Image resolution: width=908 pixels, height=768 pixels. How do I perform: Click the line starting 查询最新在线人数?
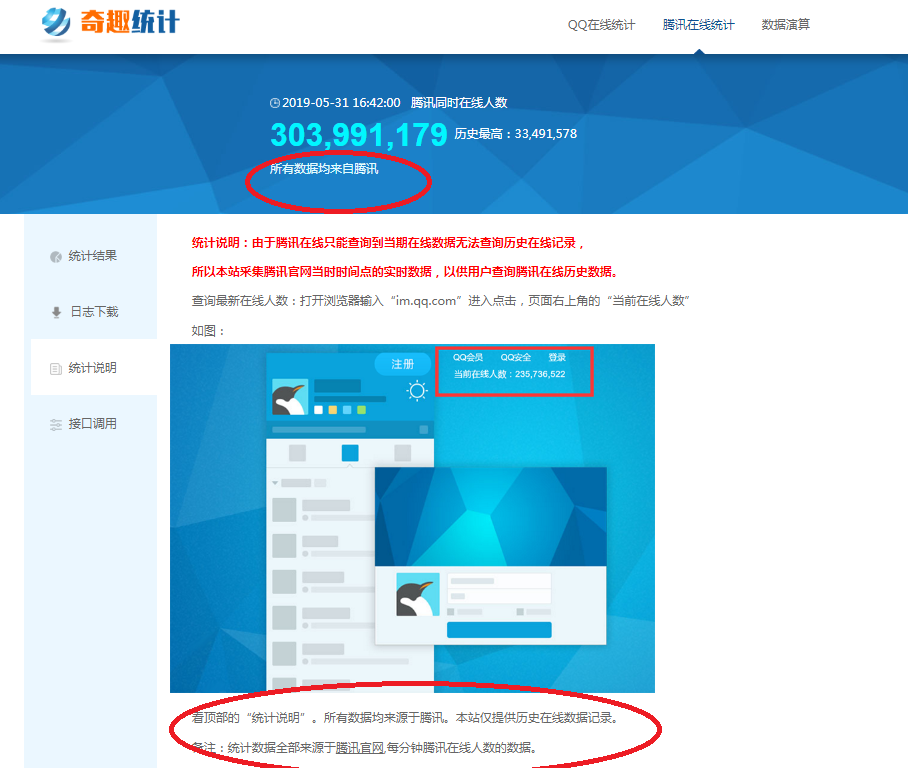440,301
